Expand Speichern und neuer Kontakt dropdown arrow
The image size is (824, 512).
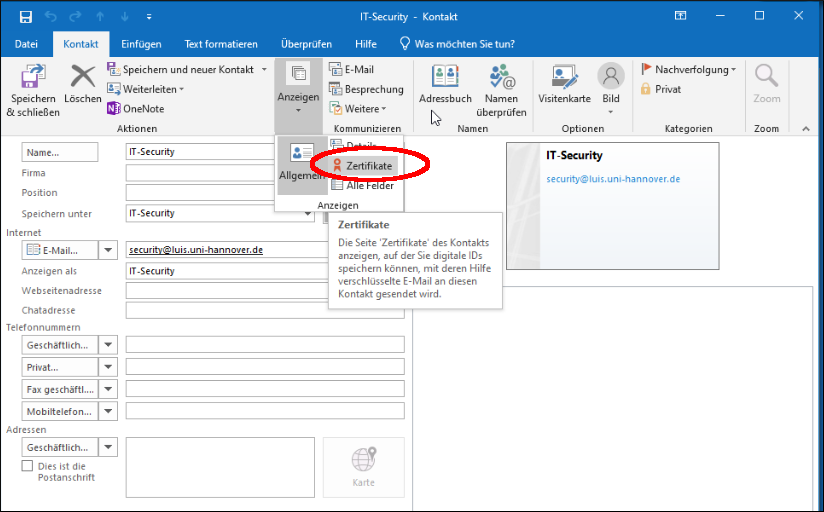(264, 69)
